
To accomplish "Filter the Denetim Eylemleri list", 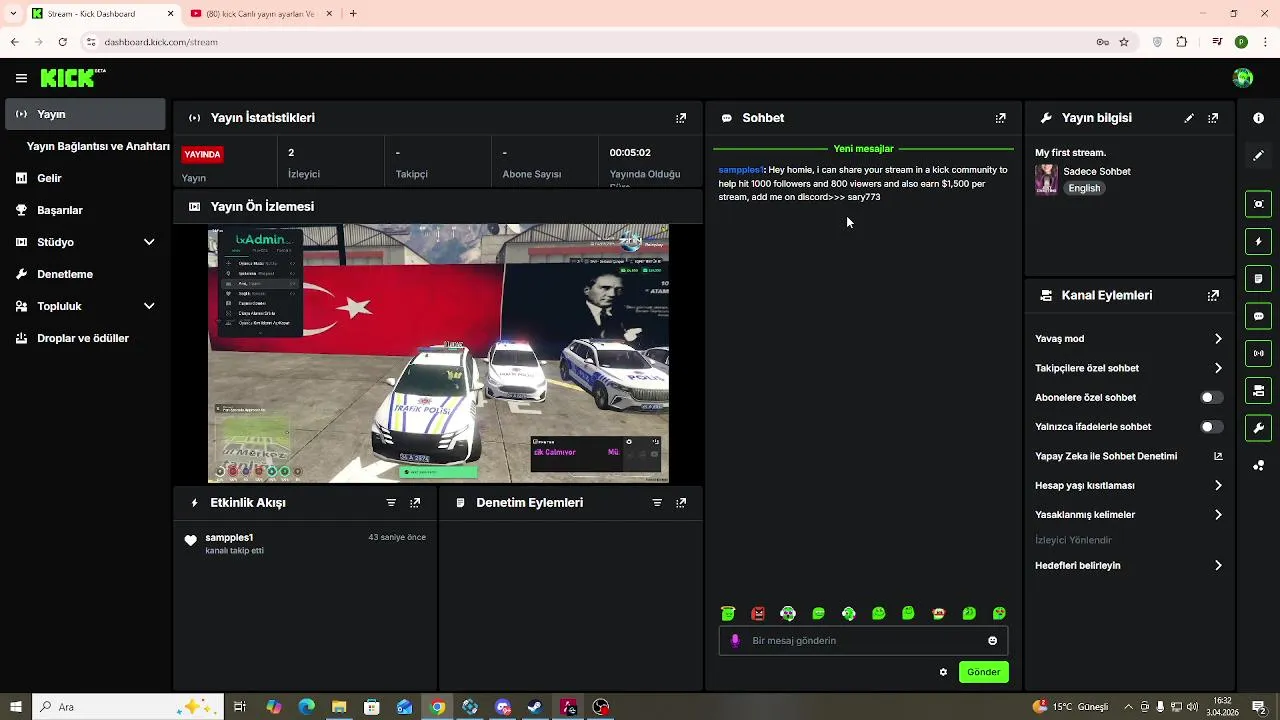I will [x=657, y=503].
